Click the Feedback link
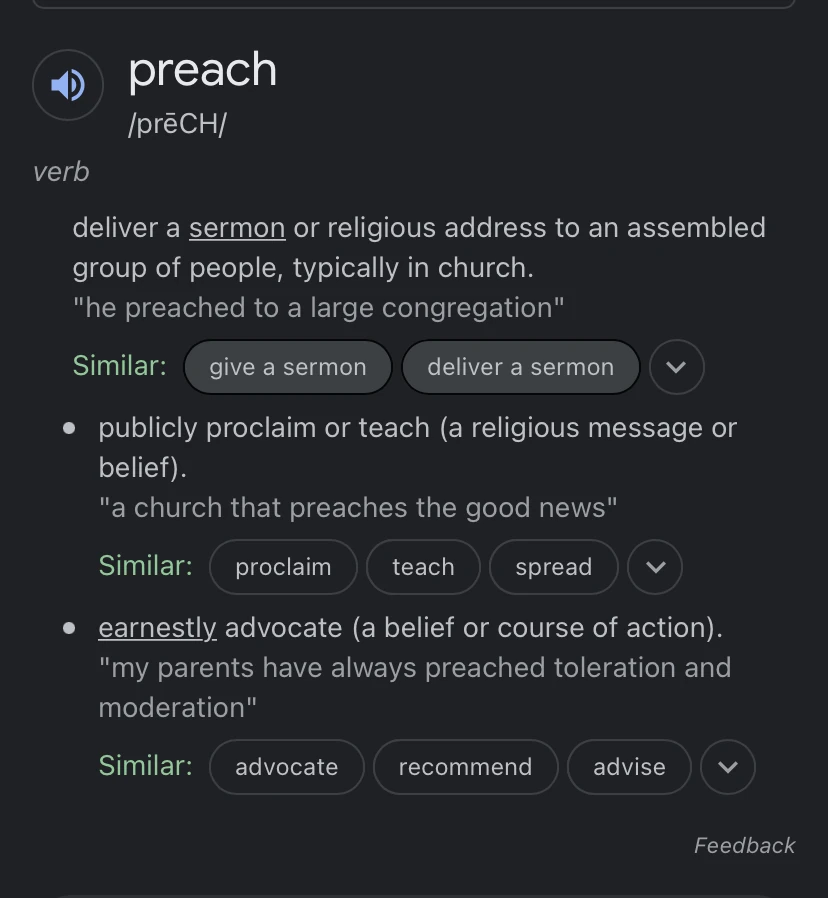The width and height of the screenshot is (828, 898). [x=744, y=845]
